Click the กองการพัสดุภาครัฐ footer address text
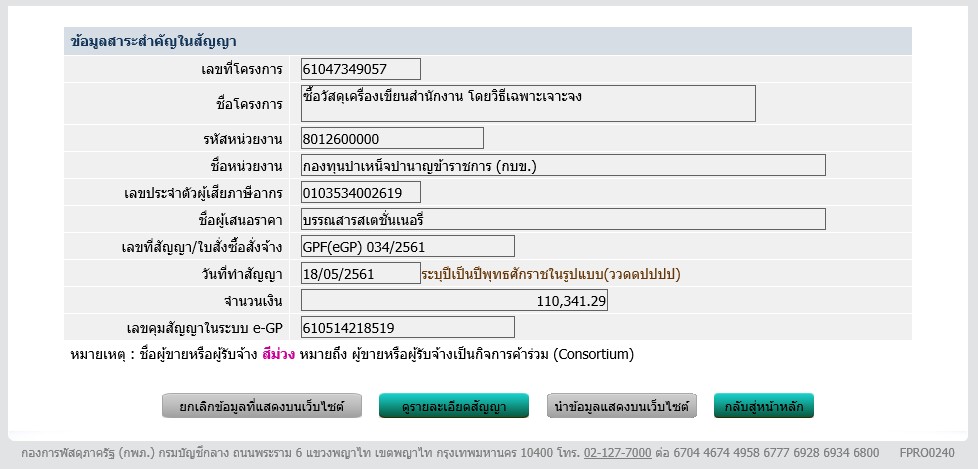Screen dimensions: 978x469 300,452
